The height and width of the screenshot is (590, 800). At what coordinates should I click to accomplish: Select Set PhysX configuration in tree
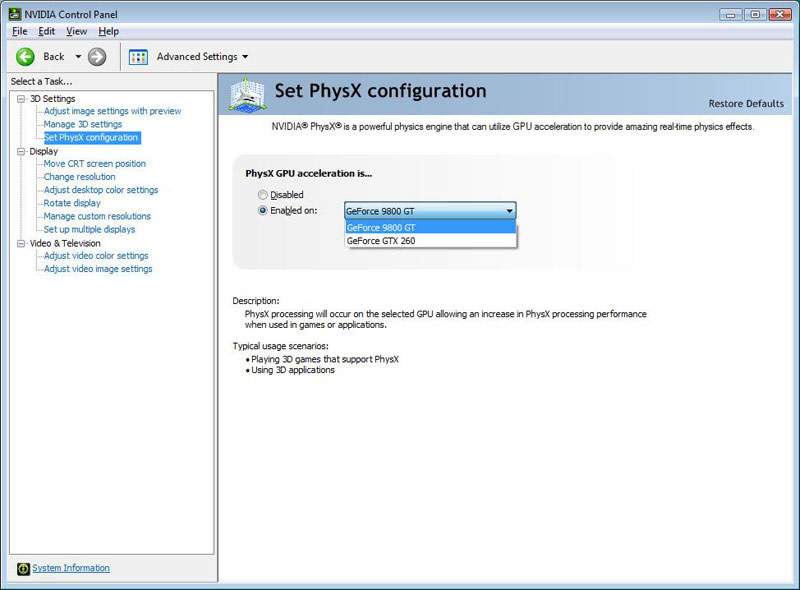91,137
